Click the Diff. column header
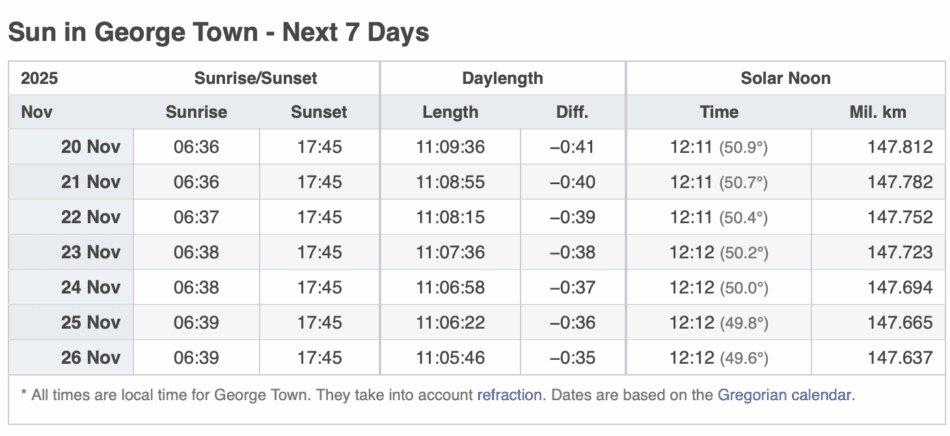 (572, 112)
